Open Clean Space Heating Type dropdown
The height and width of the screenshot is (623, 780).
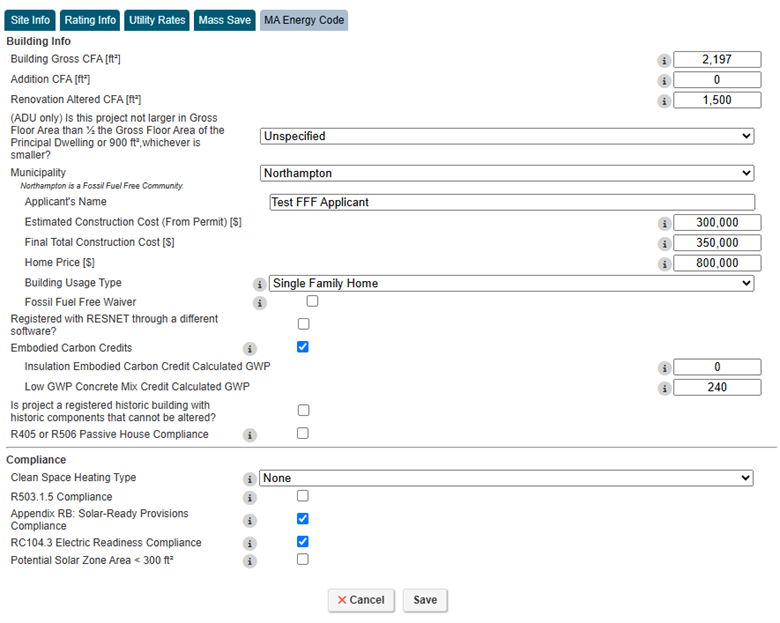506,478
